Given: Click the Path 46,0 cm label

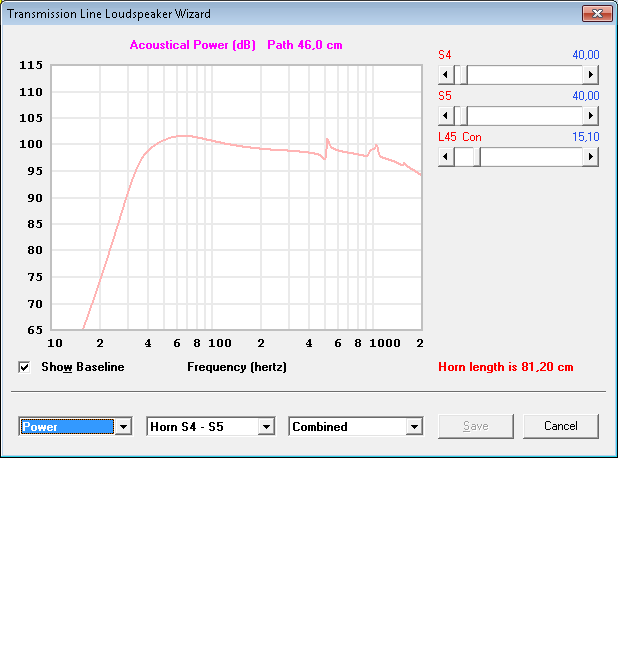Looking at the screenshot, I should coord(305,45).
